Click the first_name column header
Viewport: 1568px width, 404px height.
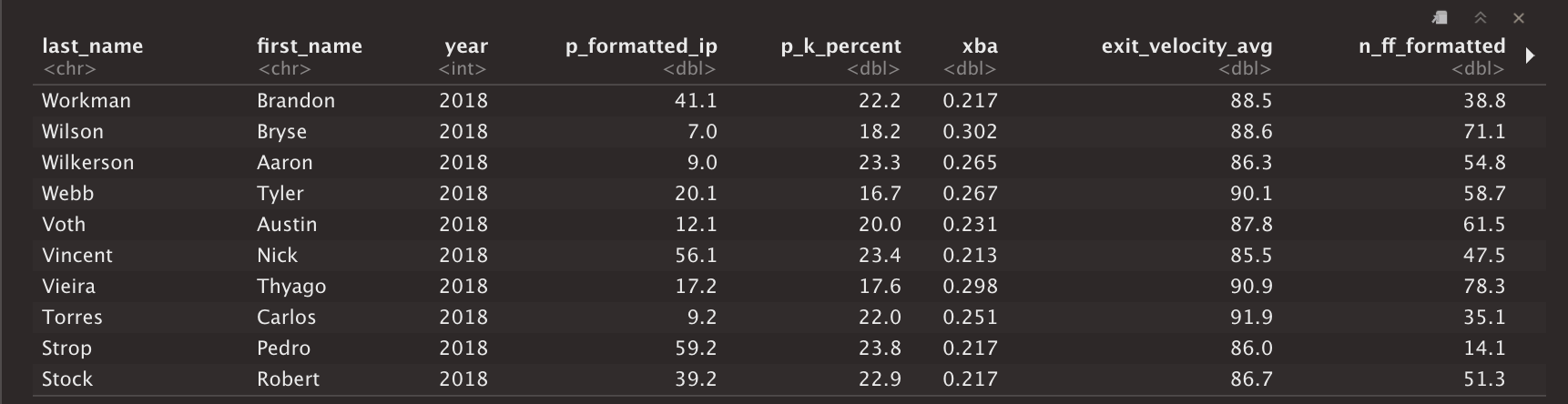[310, 46]
